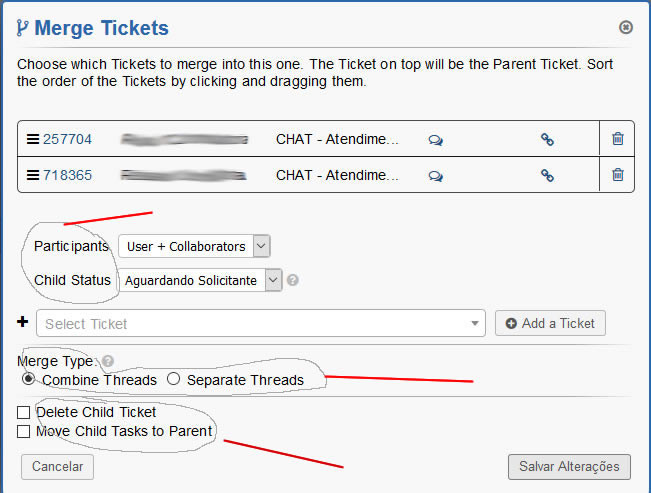Select Separate Threads radio option
Image resolution: width=651 pixels, height=493 pixels.
(x=173, y=380)
